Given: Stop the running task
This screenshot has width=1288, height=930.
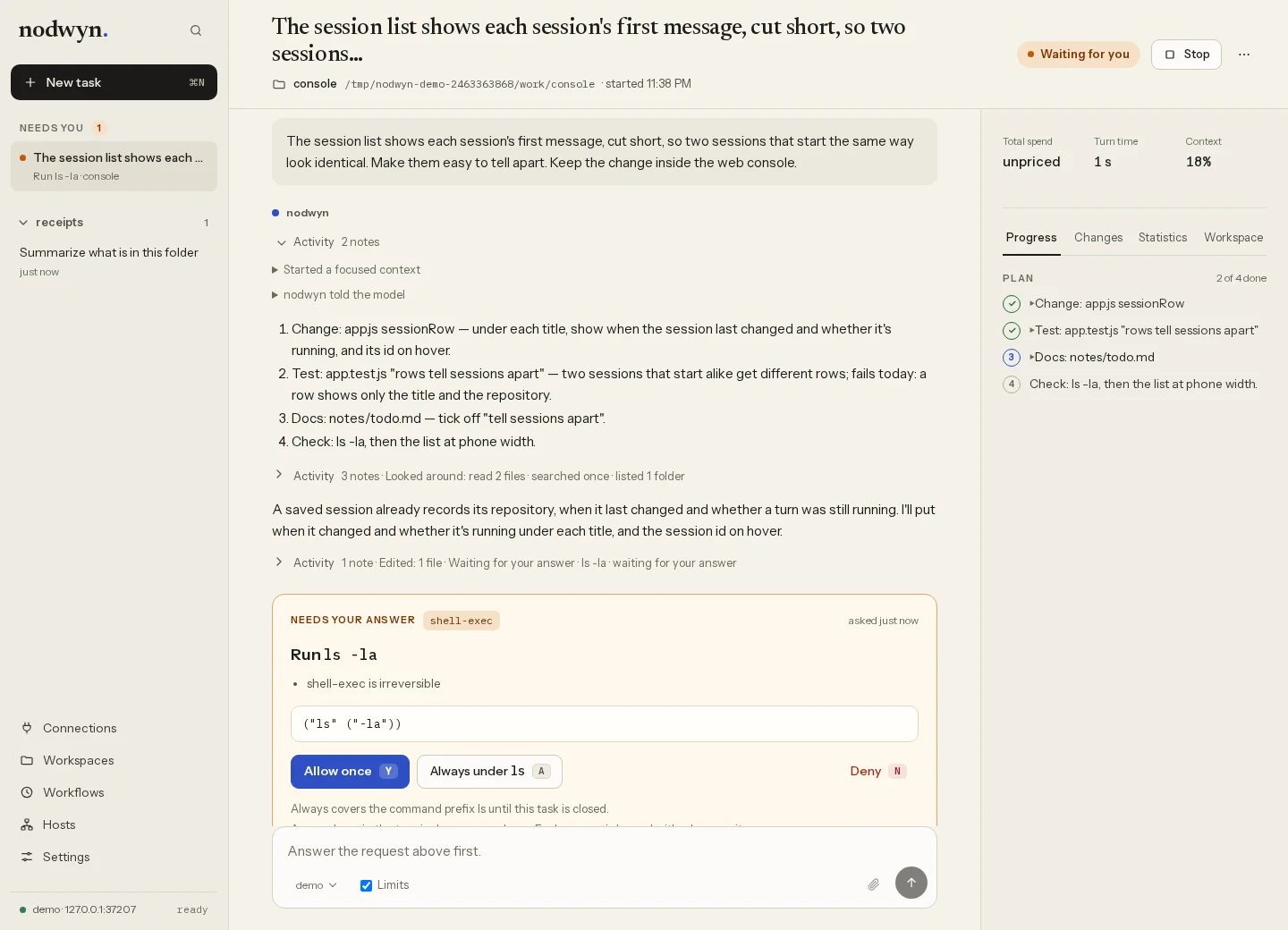Looking at the screenshot, I should click(1186, 55).
